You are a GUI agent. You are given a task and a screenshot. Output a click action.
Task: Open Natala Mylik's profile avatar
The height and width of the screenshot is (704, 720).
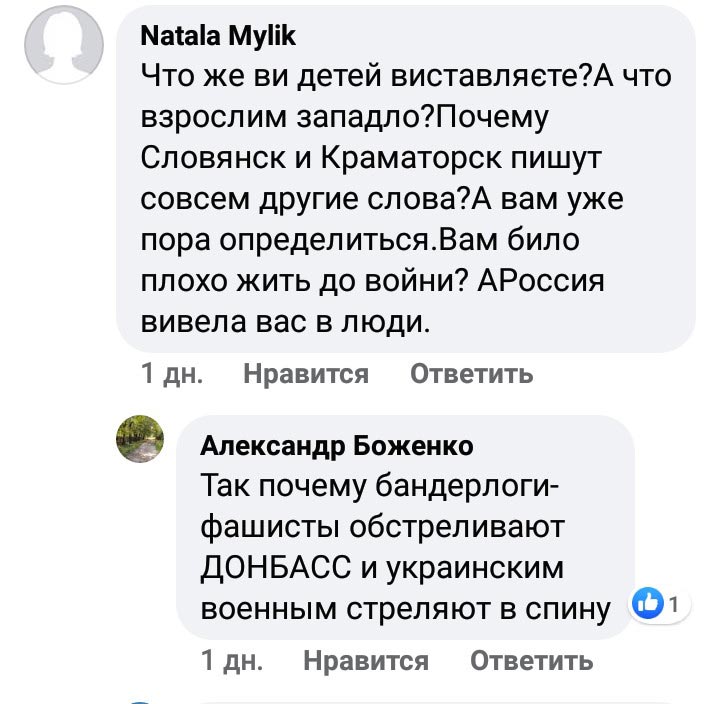pos(64,46)
